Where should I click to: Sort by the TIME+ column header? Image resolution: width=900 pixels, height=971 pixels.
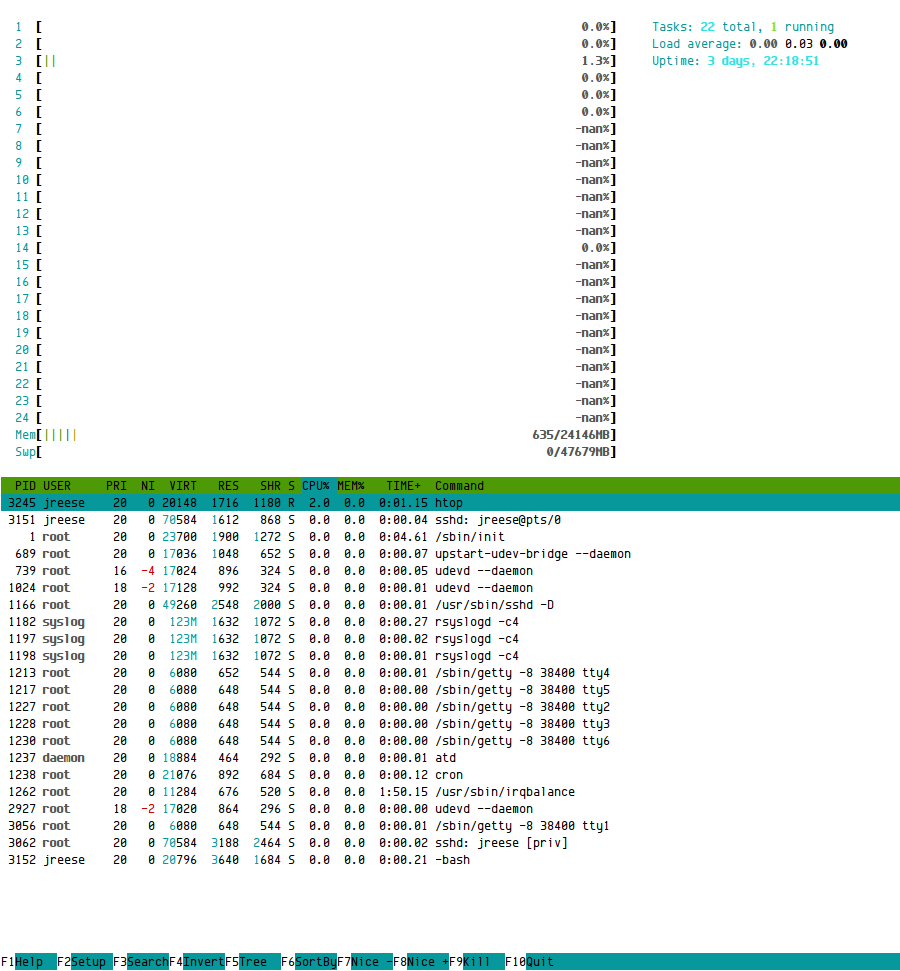403,486
